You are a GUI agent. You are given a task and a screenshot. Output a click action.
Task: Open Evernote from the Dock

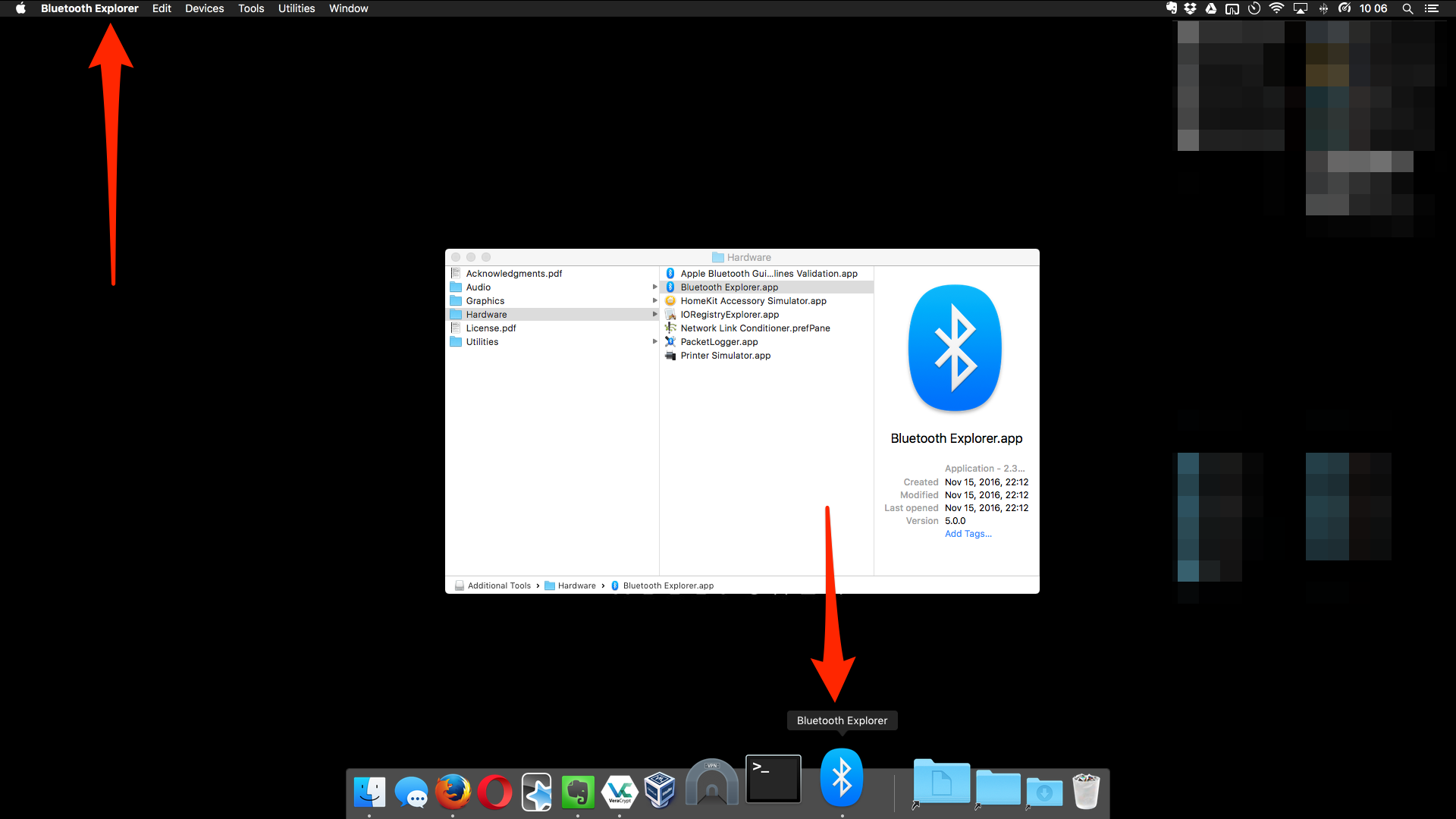579,792
